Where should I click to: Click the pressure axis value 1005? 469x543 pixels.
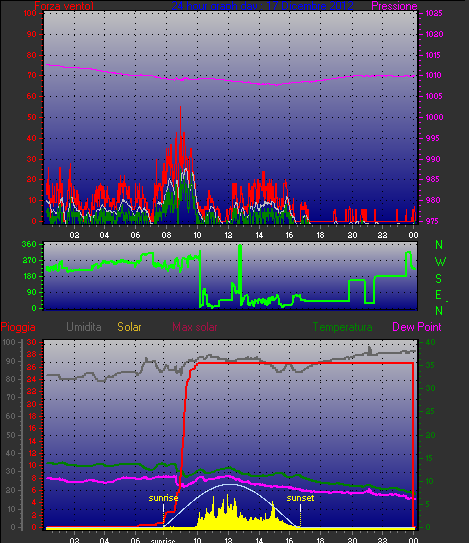pos(434,96)
